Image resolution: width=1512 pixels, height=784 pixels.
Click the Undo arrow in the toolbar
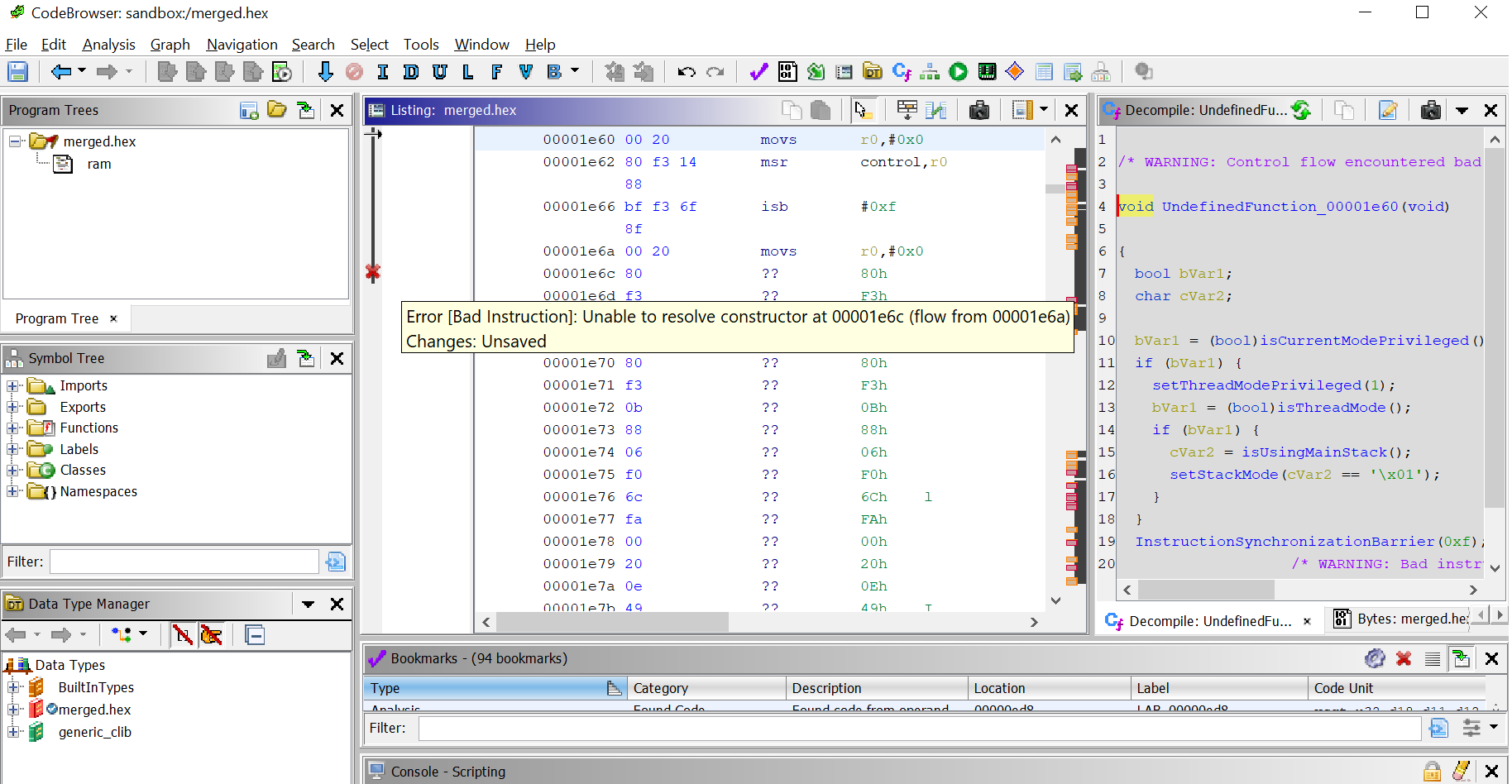(x=685, y=72)
